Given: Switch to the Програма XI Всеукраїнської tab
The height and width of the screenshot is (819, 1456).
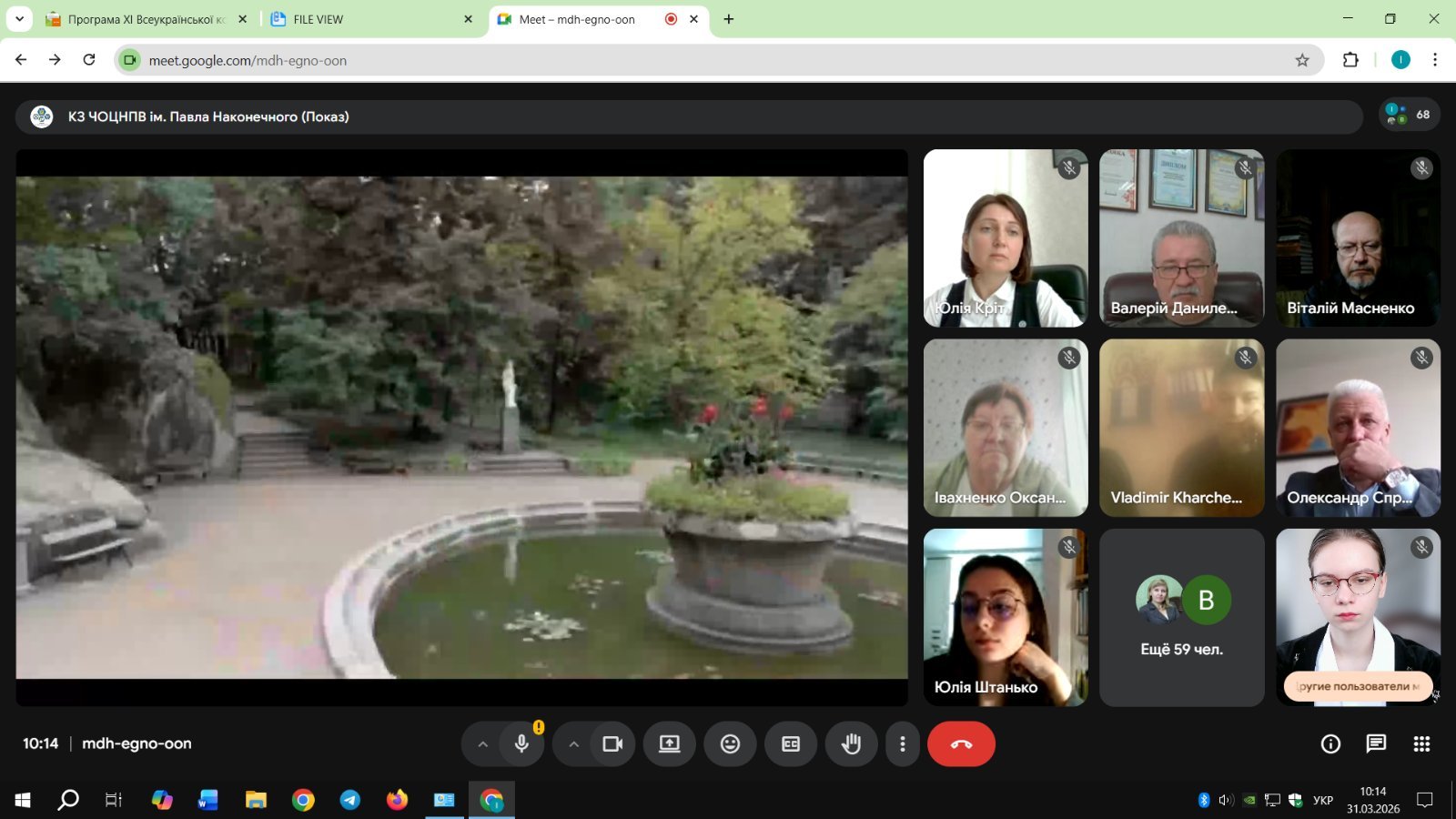Looking at the screenshot, I should (x=146, y=19).
